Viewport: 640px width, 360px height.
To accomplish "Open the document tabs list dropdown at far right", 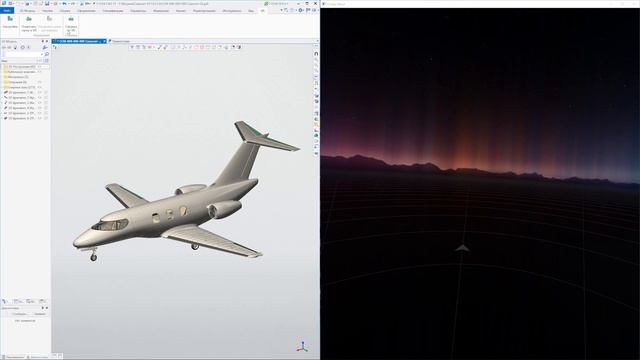I will [318, 41].
